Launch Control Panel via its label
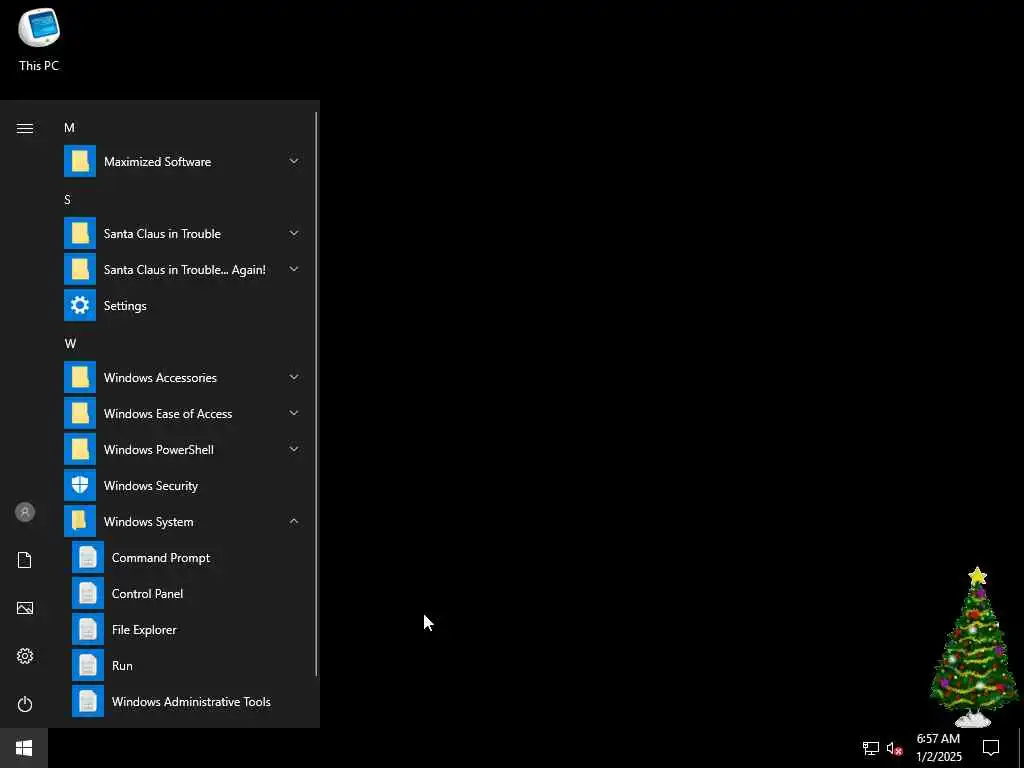The image size is (1024, 768). pyautogui.click(x=147, y=594)
